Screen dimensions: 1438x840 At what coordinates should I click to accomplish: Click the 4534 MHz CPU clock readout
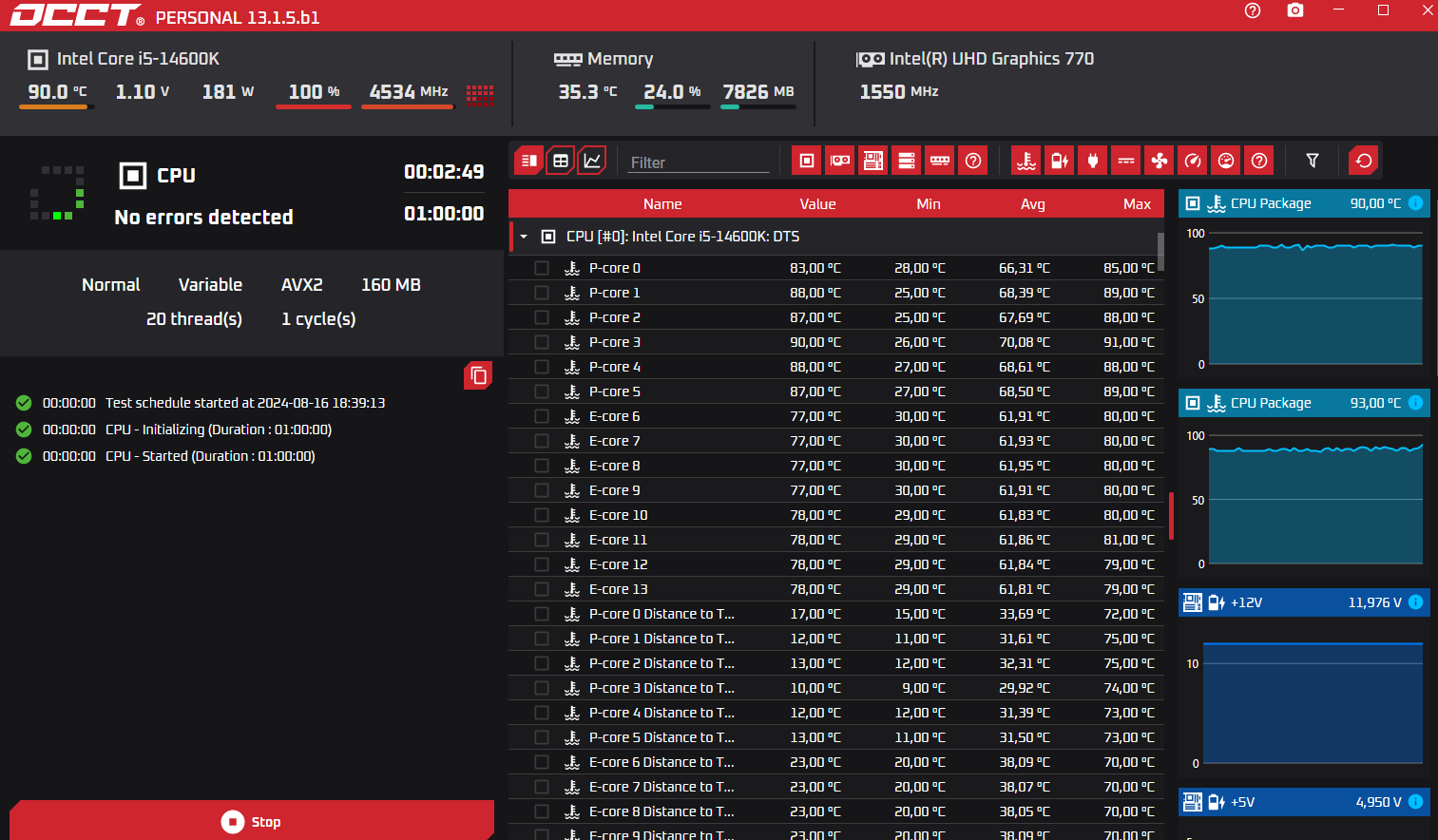point(409,92)
